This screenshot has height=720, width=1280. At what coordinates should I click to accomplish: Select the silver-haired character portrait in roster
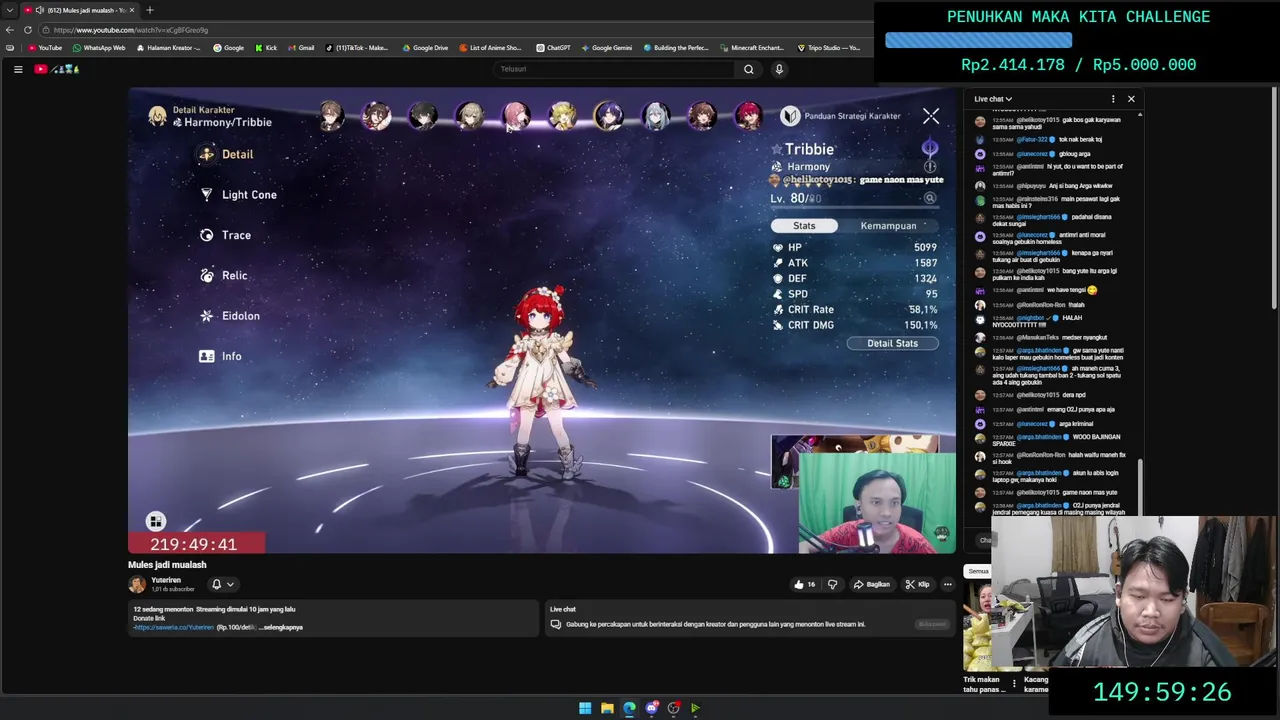656,116
